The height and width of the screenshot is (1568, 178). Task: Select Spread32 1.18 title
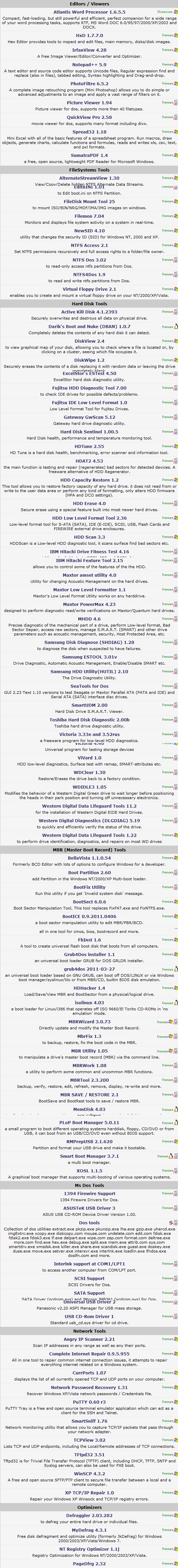tap(89, 131)
